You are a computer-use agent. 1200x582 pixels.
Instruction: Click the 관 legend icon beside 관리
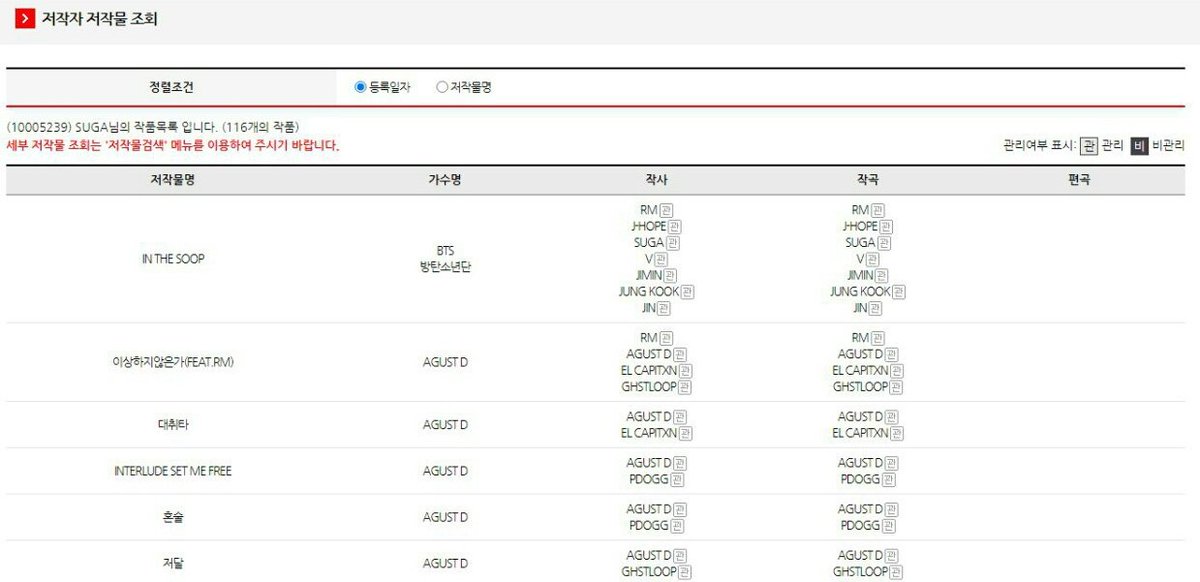click(1089, 146)
